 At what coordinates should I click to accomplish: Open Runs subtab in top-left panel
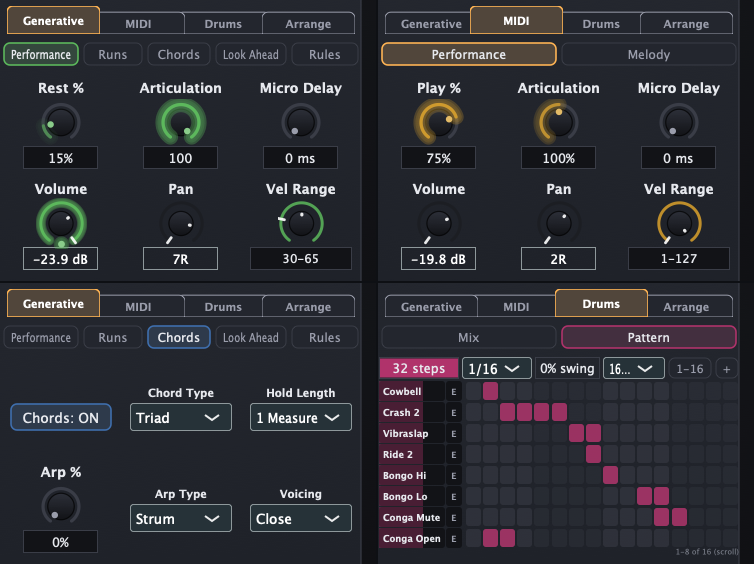(x=113, y=54)
